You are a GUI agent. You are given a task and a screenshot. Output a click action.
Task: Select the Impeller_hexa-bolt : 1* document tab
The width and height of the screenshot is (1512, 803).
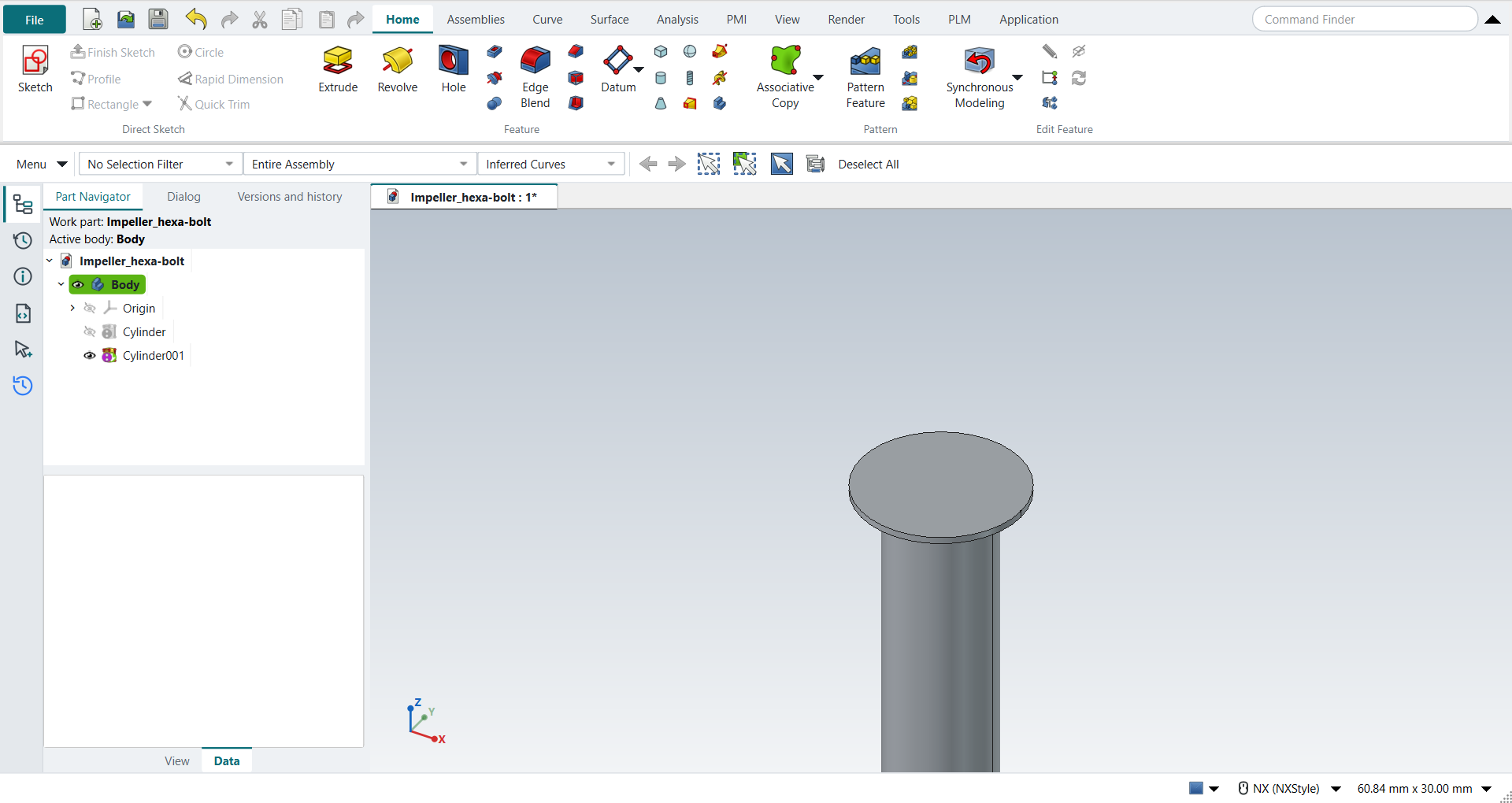[x=464, y=197]
